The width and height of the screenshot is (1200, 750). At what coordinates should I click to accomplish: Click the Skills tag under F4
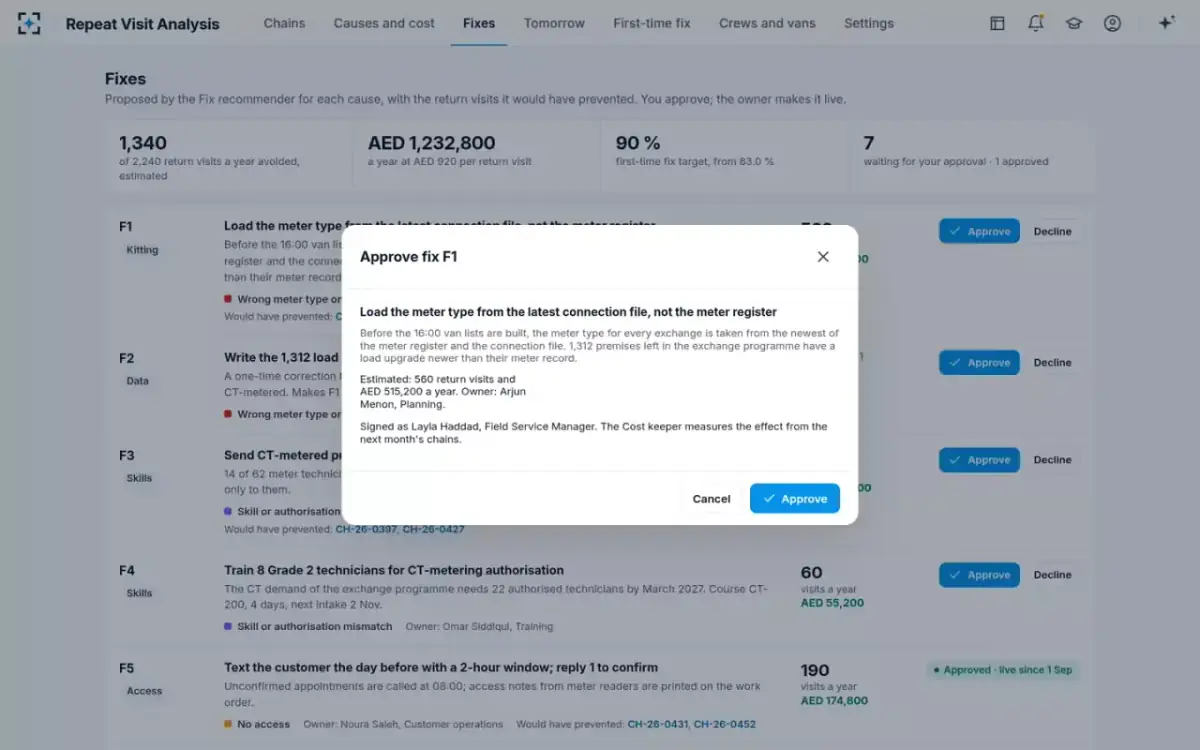coord(139,593)
